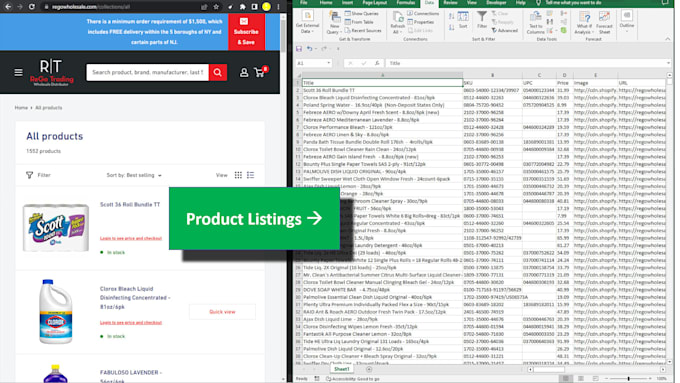The height and width of the screenshot is (383, 680).
Task: Open Sort by Best selling dropdown
Action: click(x=134, y=175)
